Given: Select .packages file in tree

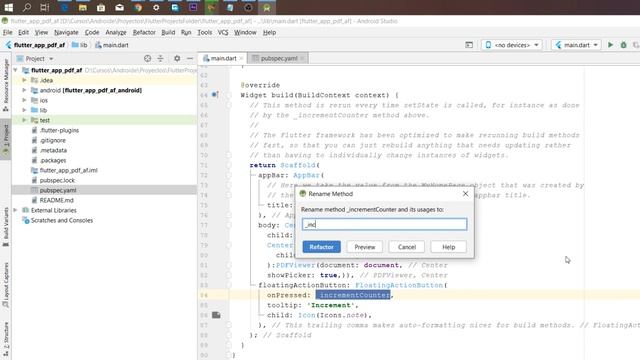Looking at the screenshot, I should point(53,160).
